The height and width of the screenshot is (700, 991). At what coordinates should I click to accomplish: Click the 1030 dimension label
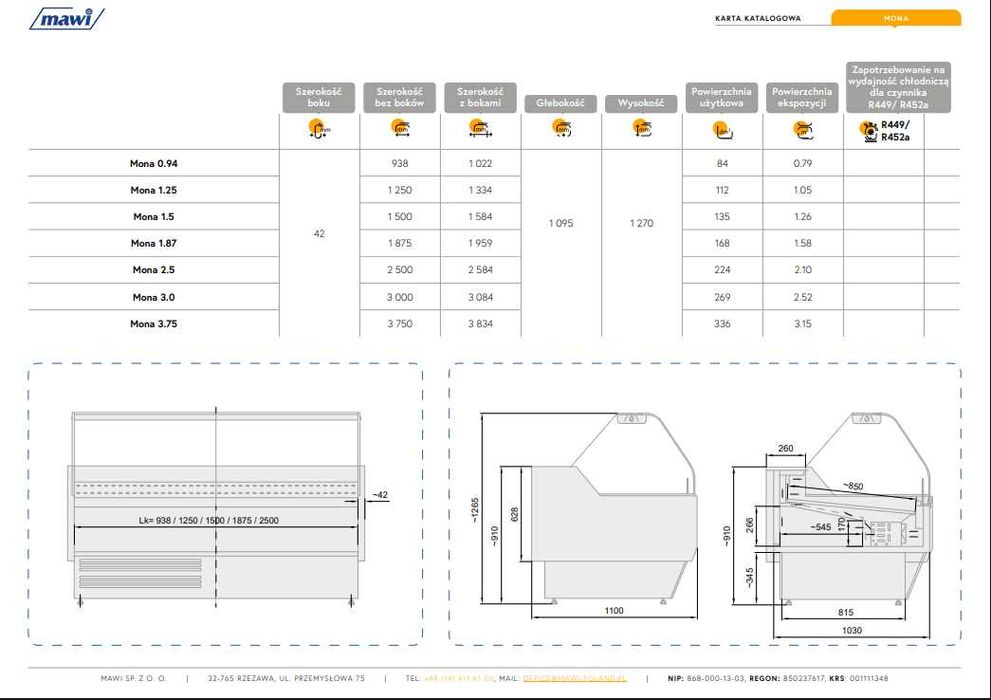pyautogui.click(x=851, y=630)
